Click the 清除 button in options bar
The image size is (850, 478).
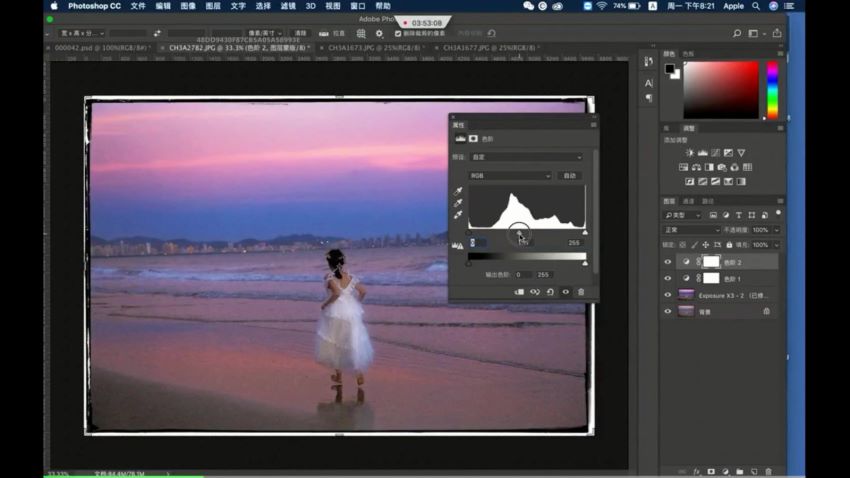click(x=300, y=34)
